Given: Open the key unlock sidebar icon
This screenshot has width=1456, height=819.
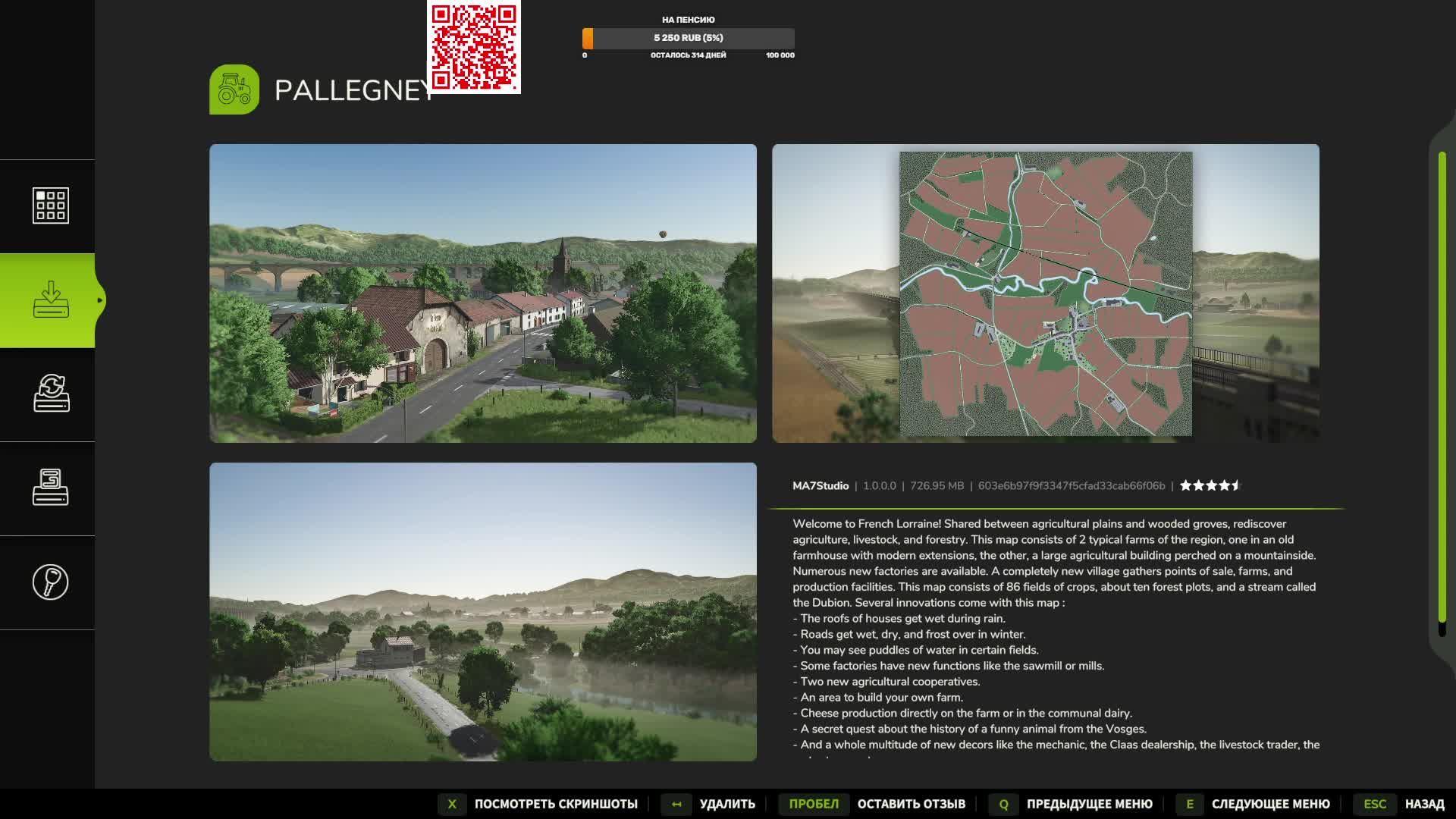Looking at the screenshot, I should (50, 582).
